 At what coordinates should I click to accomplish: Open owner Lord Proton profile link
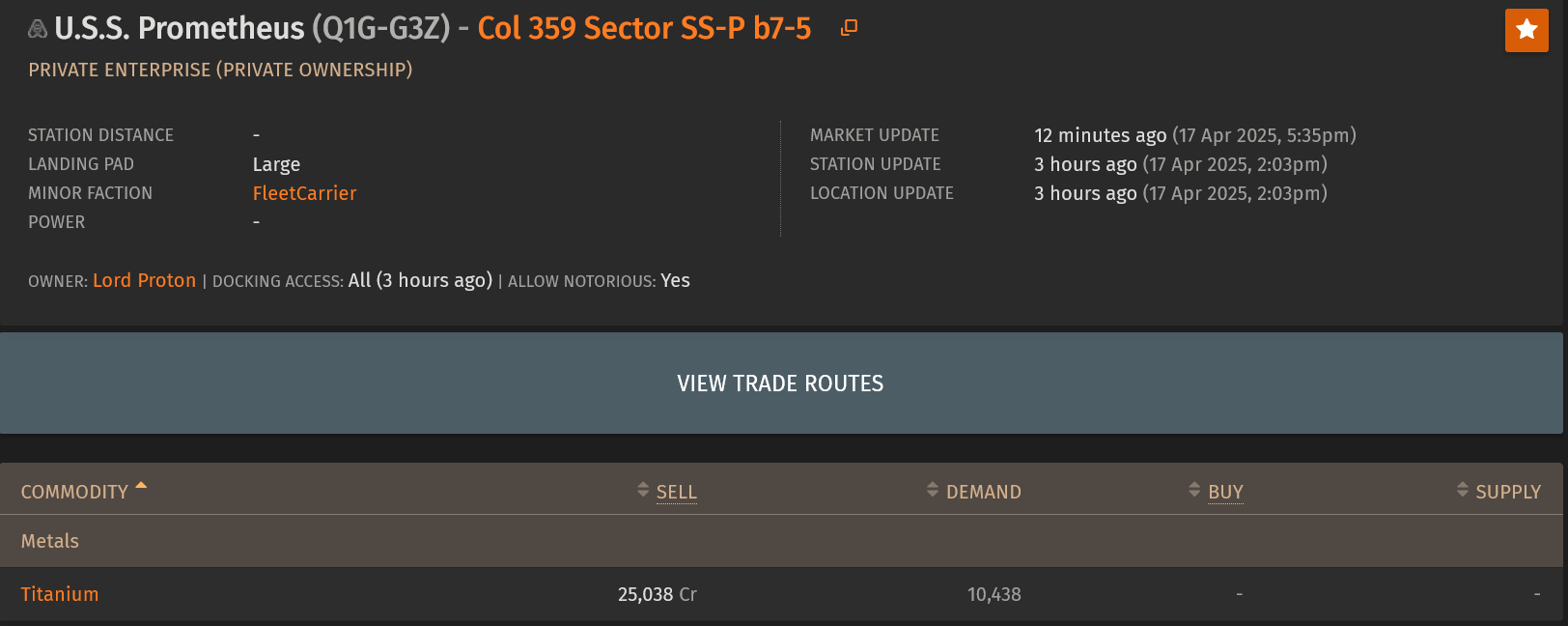click(x=144, y=280)
